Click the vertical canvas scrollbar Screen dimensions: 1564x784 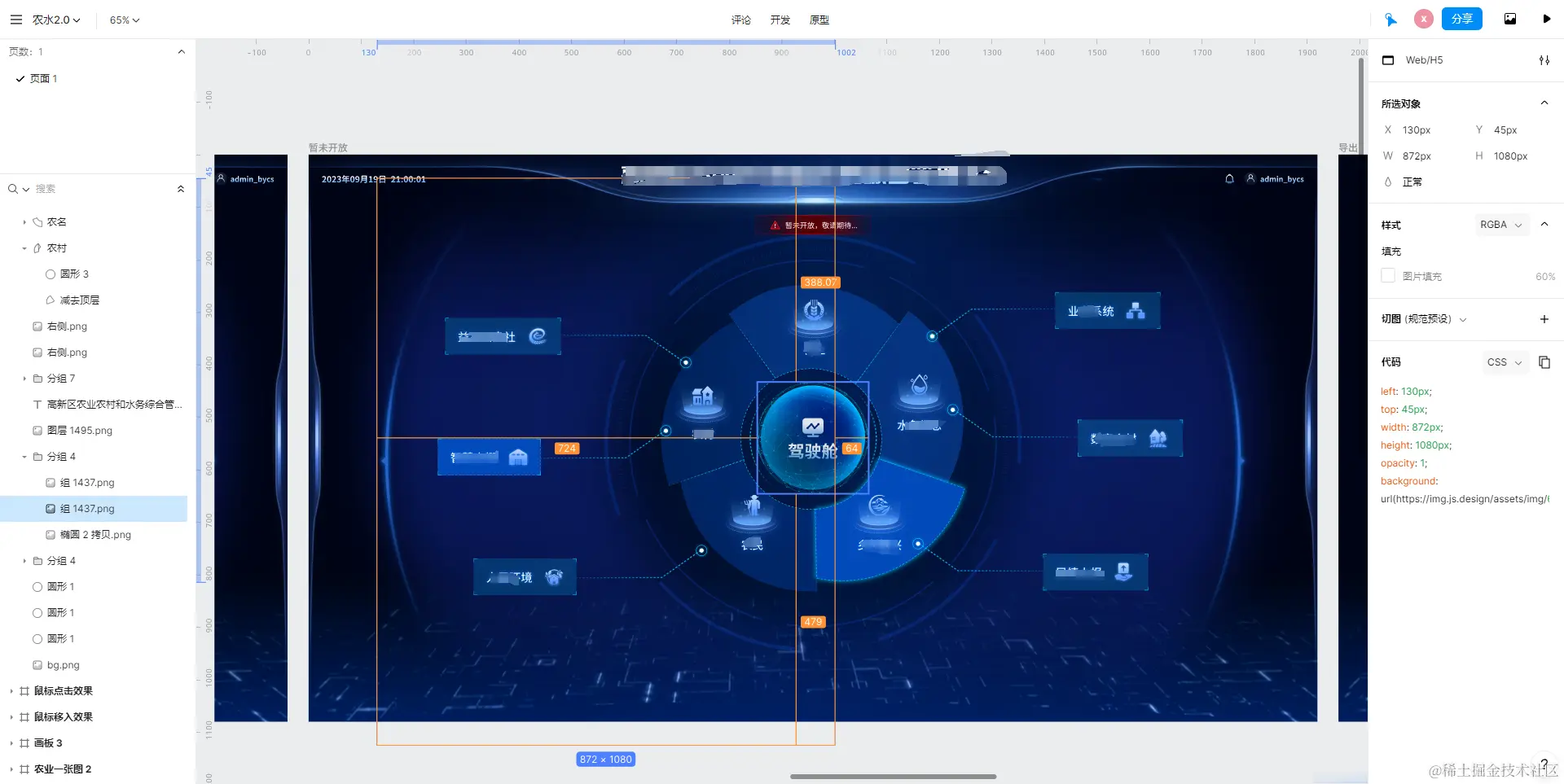click(x=1360, y=106)
